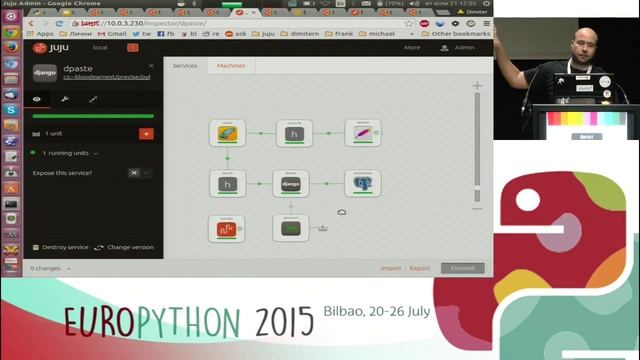640x360 pixels.
Task: Add a unit with red plus button
Action: (x=146, y=133)
